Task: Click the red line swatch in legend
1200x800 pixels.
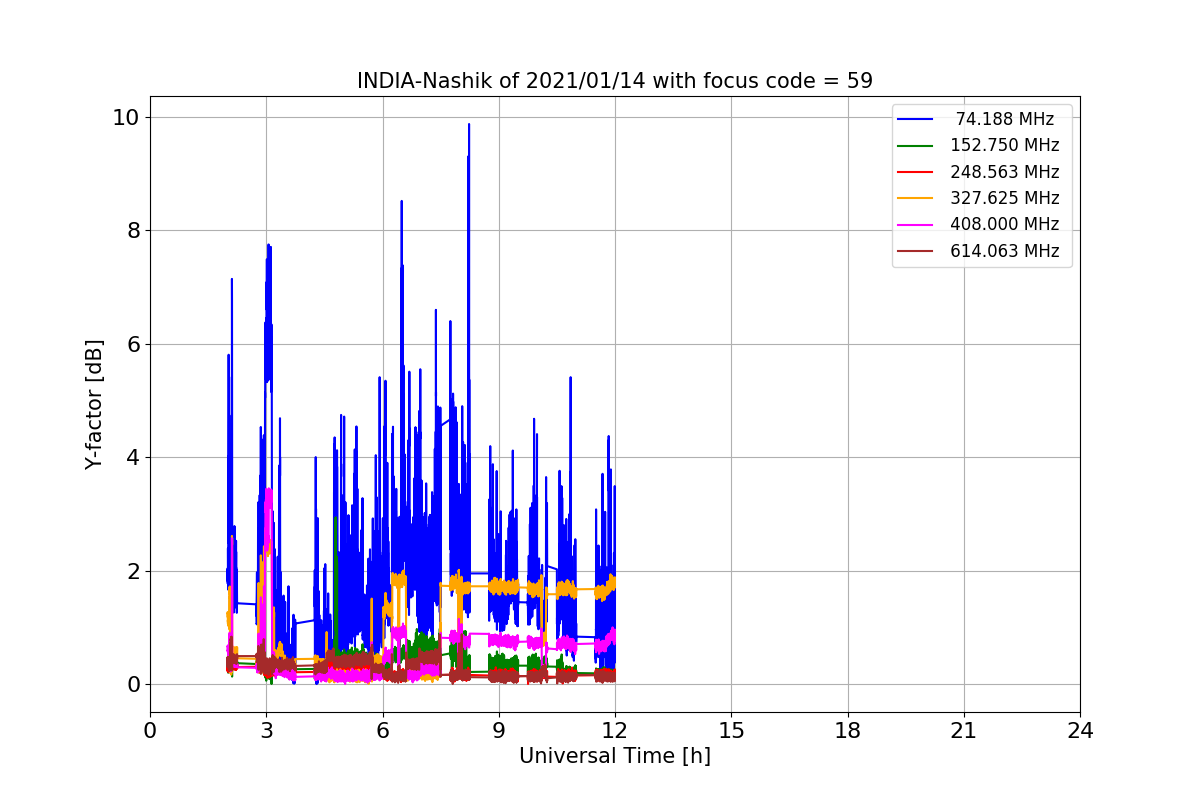Action: (x=916, y=172)
